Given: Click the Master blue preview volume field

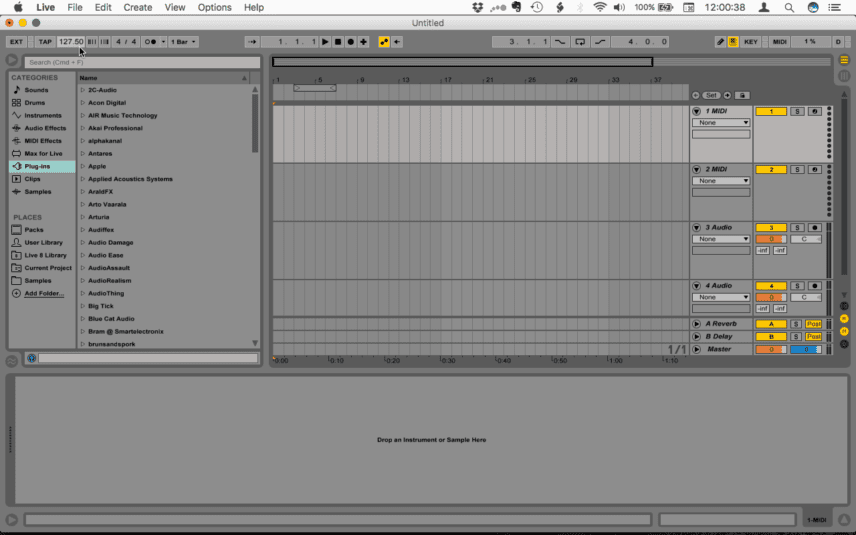Looking at the screenshot, I should [806, 349].
